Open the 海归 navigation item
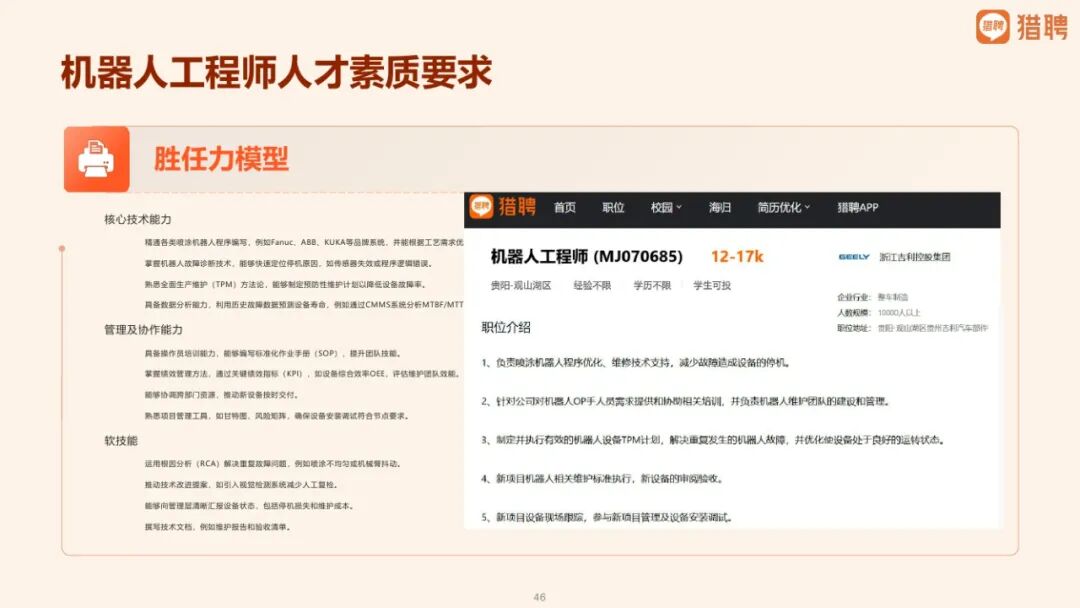This screenshot has height=608, width=1080. coord(720,207)
